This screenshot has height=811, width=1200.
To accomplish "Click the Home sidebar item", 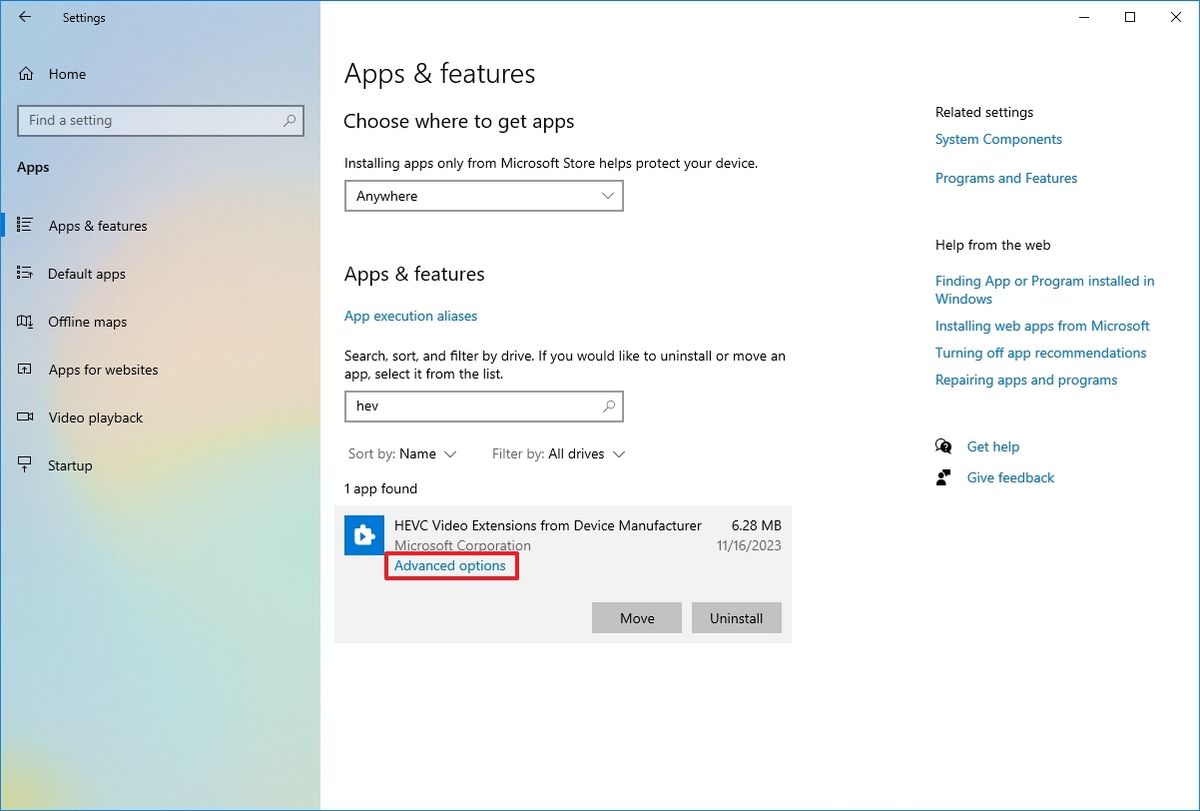I will [67, 73].
